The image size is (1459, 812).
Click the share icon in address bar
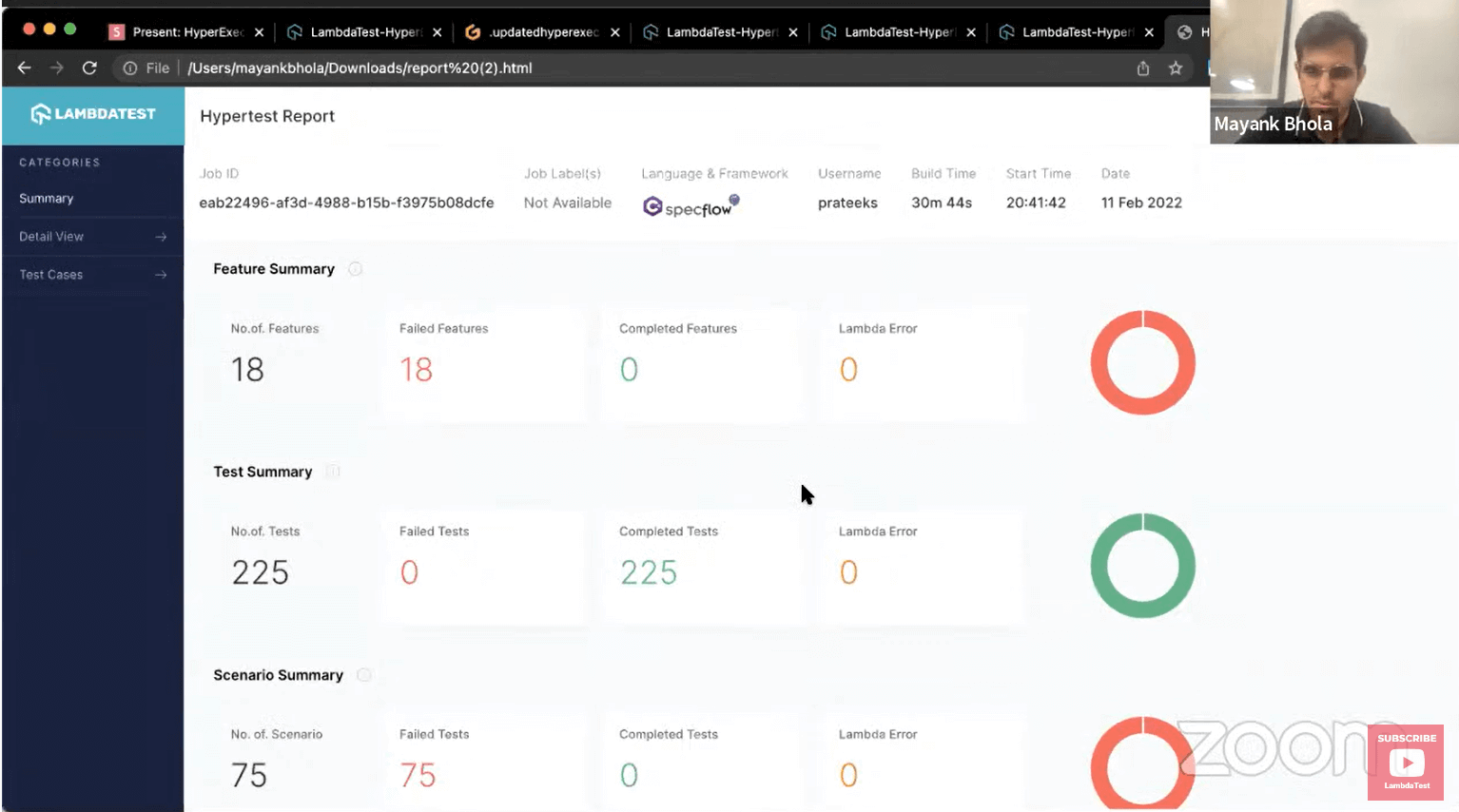click(1143, 68)
